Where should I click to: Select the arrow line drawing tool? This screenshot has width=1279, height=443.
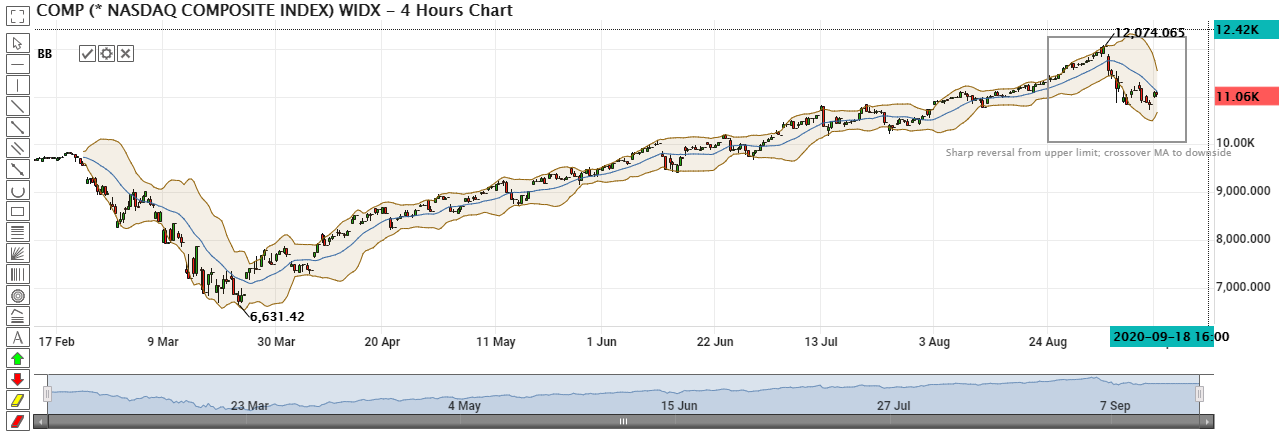(x=17, y=169)
